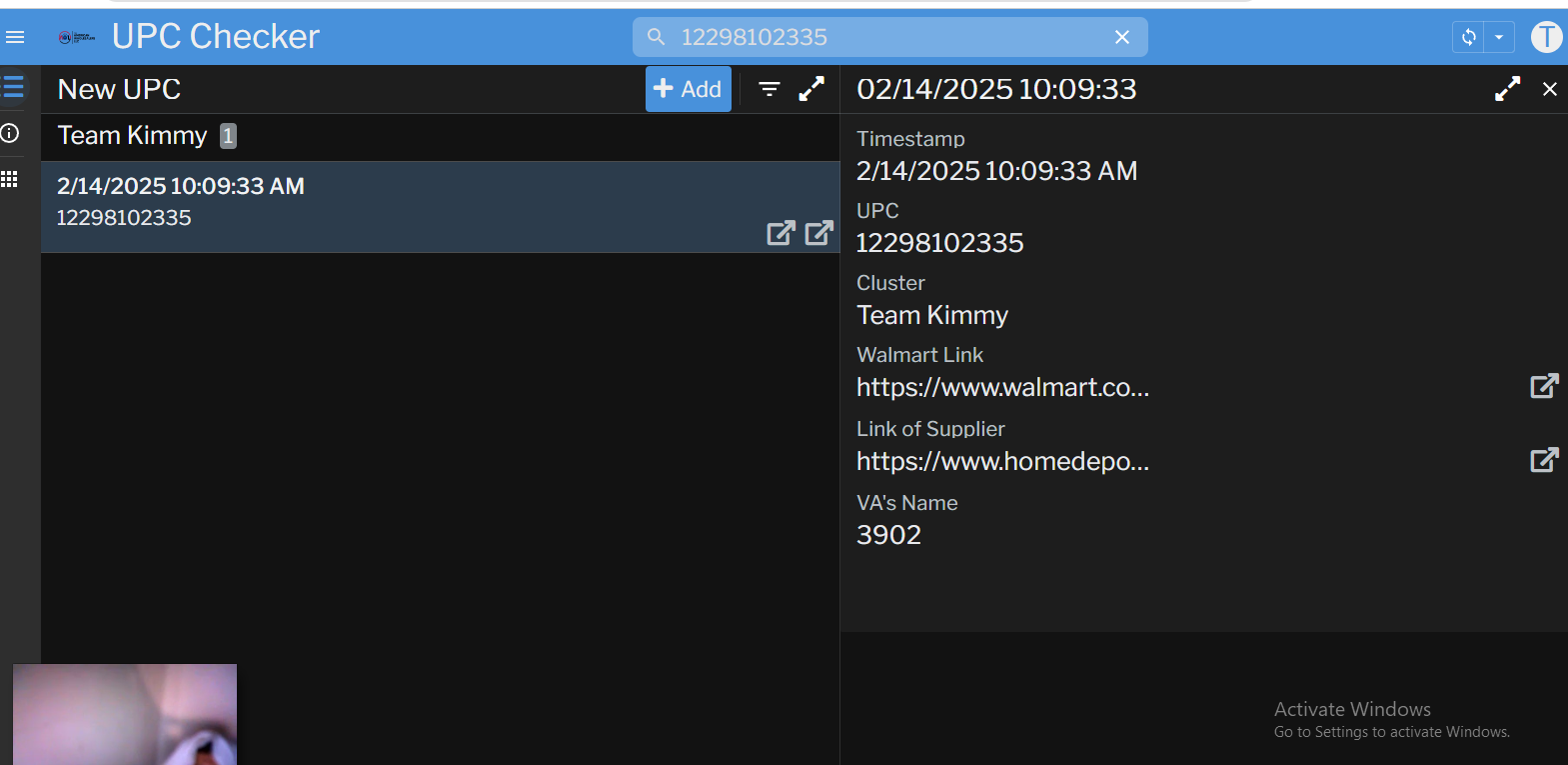Clear the search field with X

point(1122,37)
